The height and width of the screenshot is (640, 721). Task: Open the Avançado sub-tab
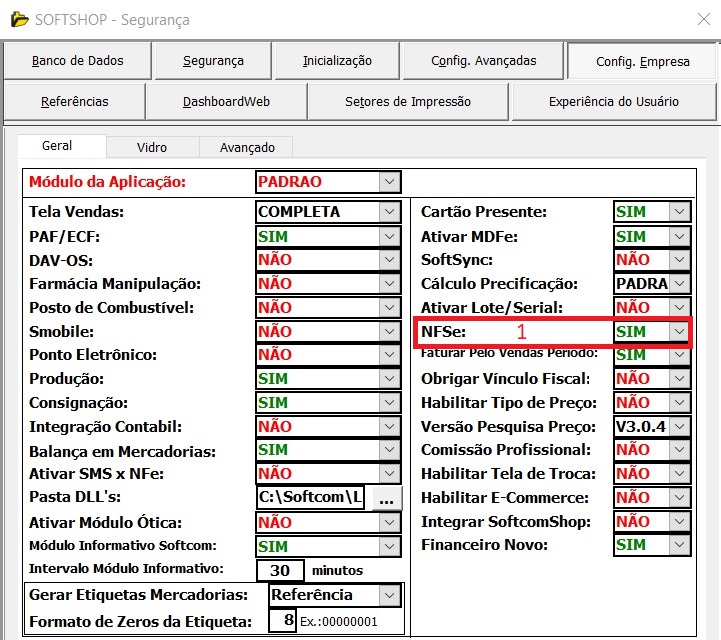pyautogui.click(x=247, y=148)
